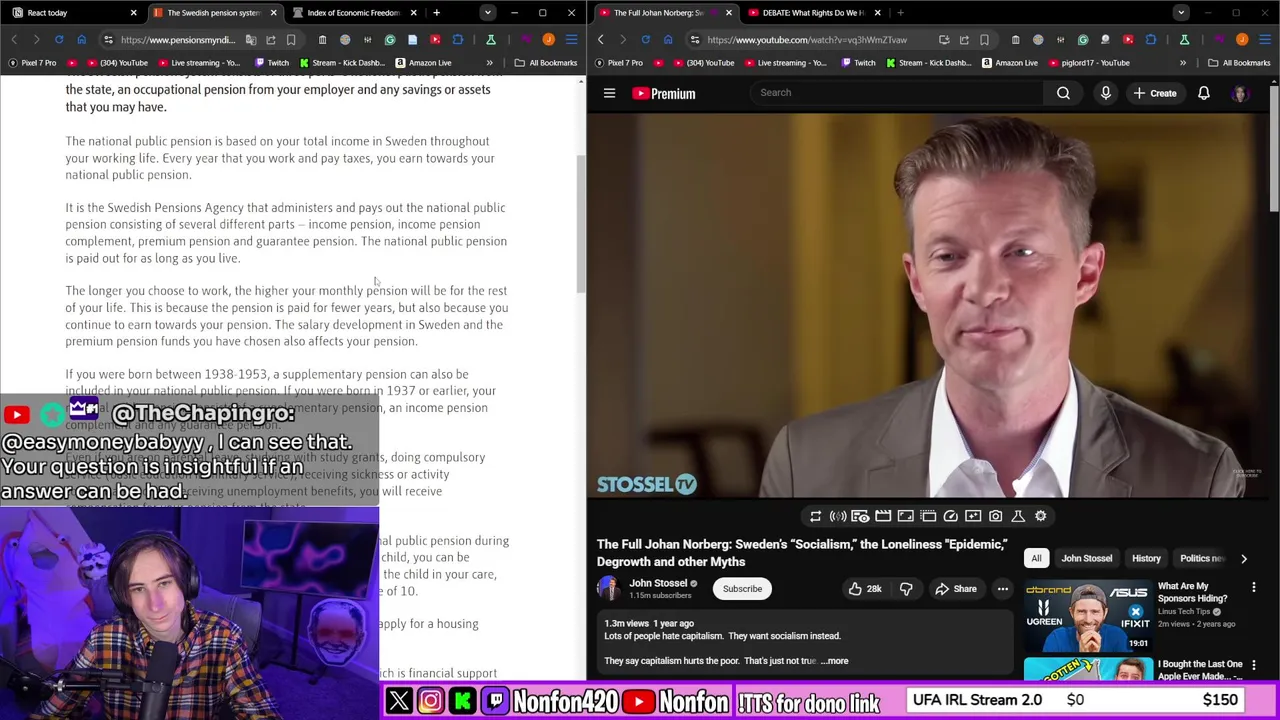The width and height of the screenshot is (1280, 720).
Task: Open All Bookmarks folder in left window
Action: (x=547, y=63)
